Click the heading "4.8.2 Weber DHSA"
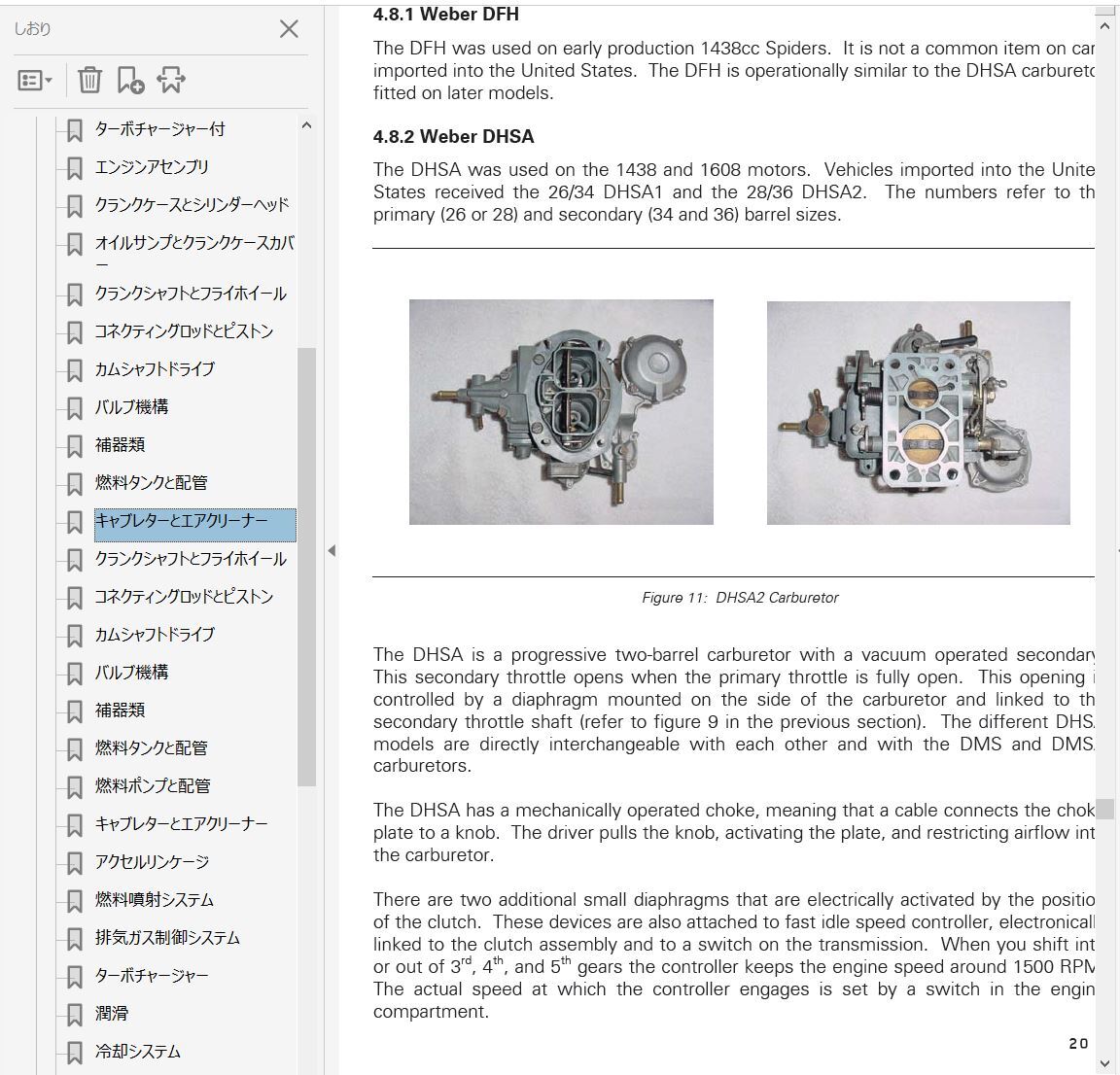Screen dimensions: 1120x1075 click(x=454, y=136)
